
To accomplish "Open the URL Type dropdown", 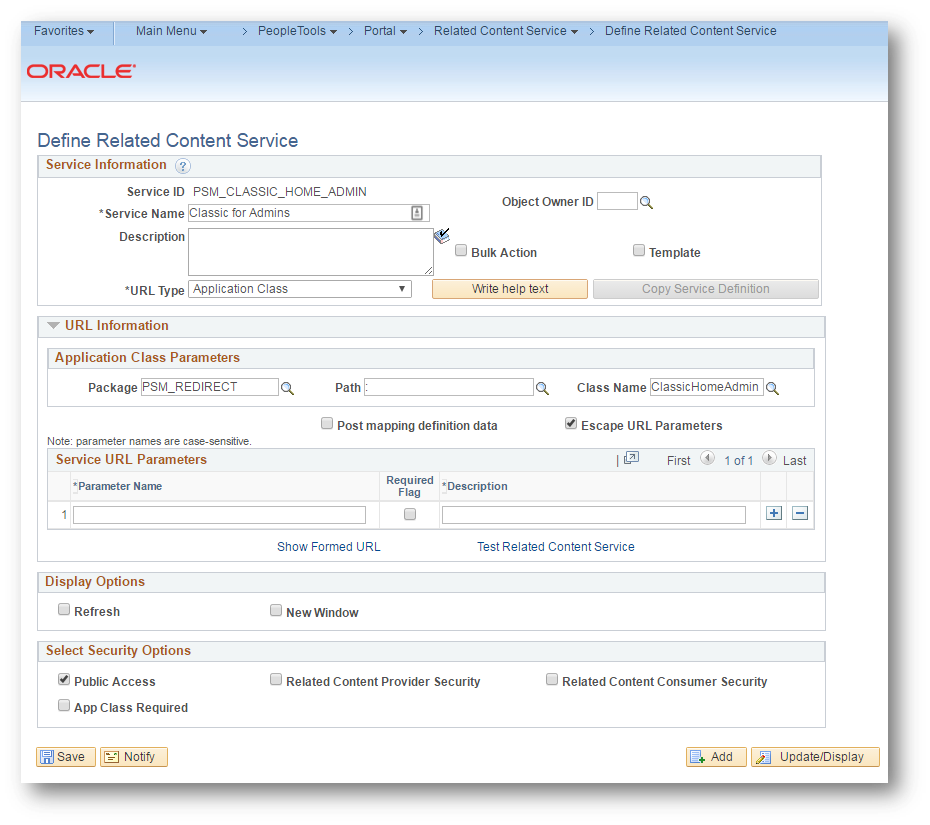I will 300,289.
